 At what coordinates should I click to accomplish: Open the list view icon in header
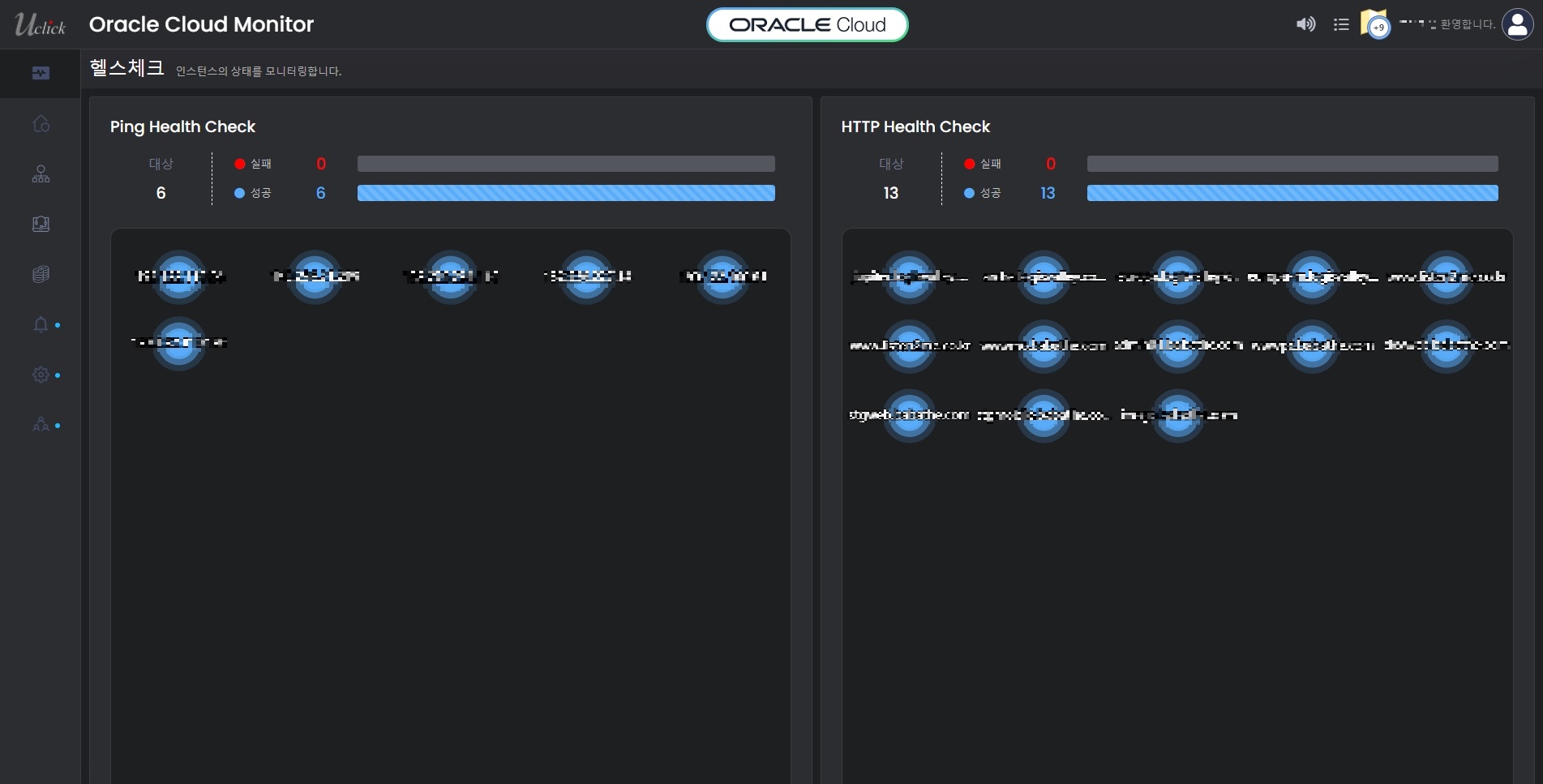1341,24
